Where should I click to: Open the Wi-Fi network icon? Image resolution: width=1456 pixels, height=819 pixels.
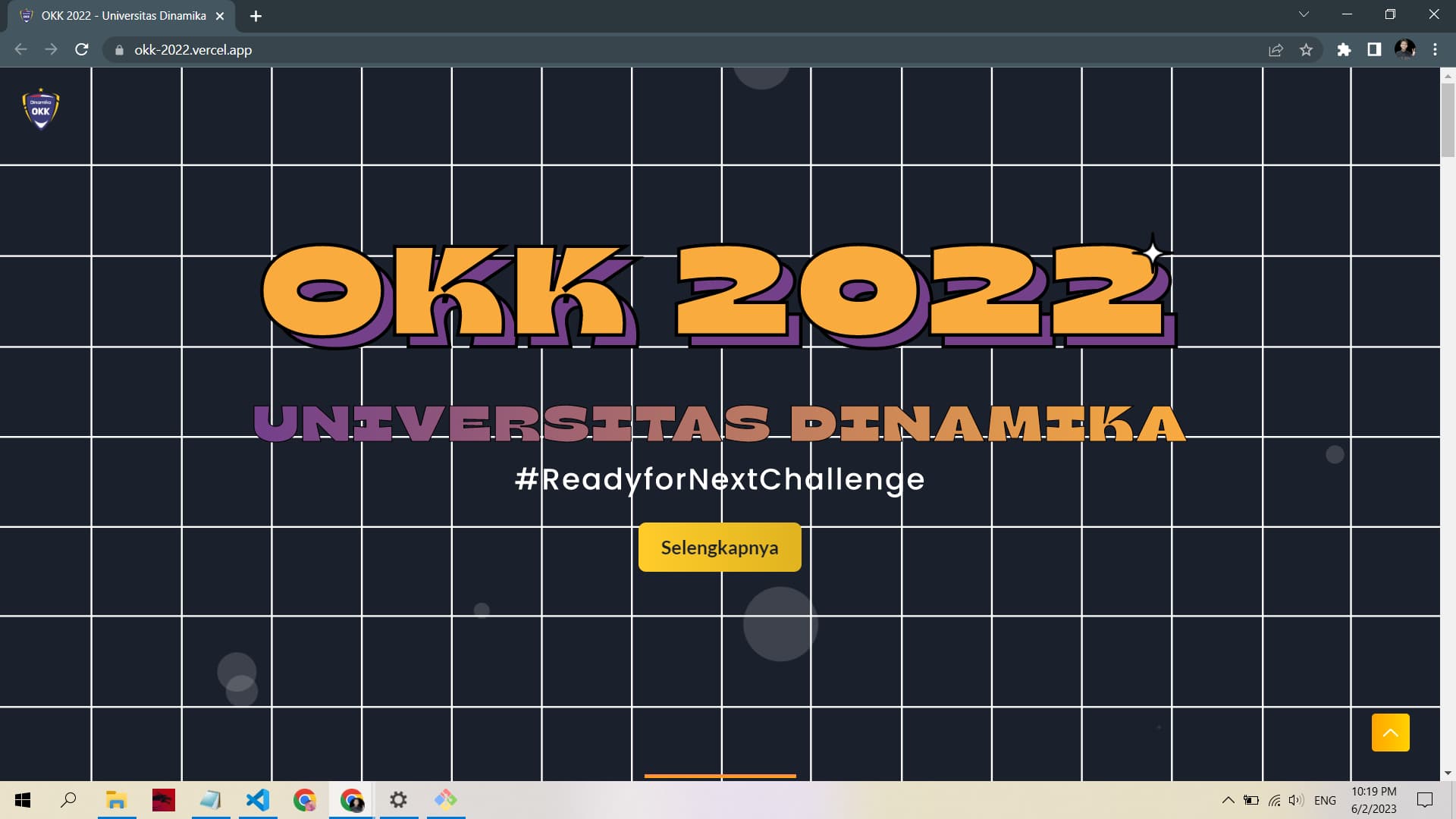tap(1274, 800)
